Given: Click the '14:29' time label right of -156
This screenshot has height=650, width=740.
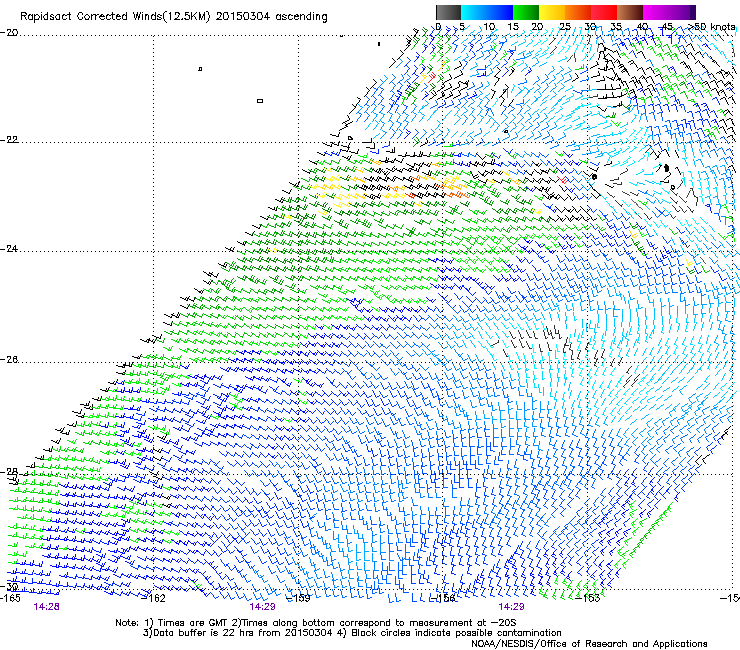Looking at the screenshot, I should pyautogui.click(x=511, y=607).
